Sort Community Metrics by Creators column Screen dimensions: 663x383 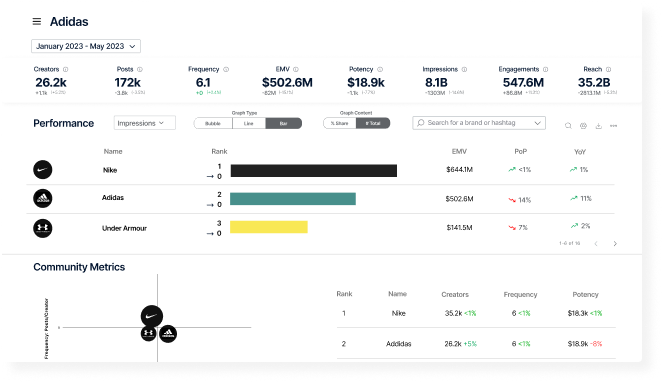pos(455,294)
